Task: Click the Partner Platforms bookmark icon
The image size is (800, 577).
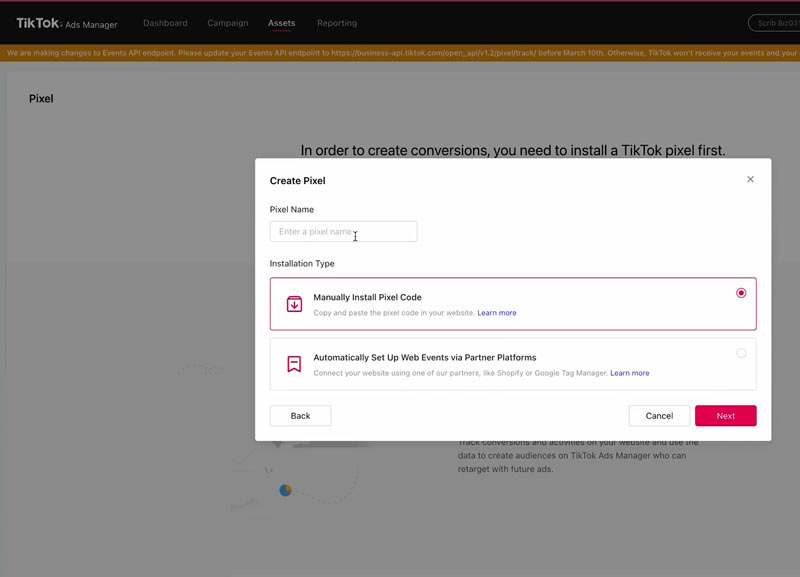Action: click(294, 364)
